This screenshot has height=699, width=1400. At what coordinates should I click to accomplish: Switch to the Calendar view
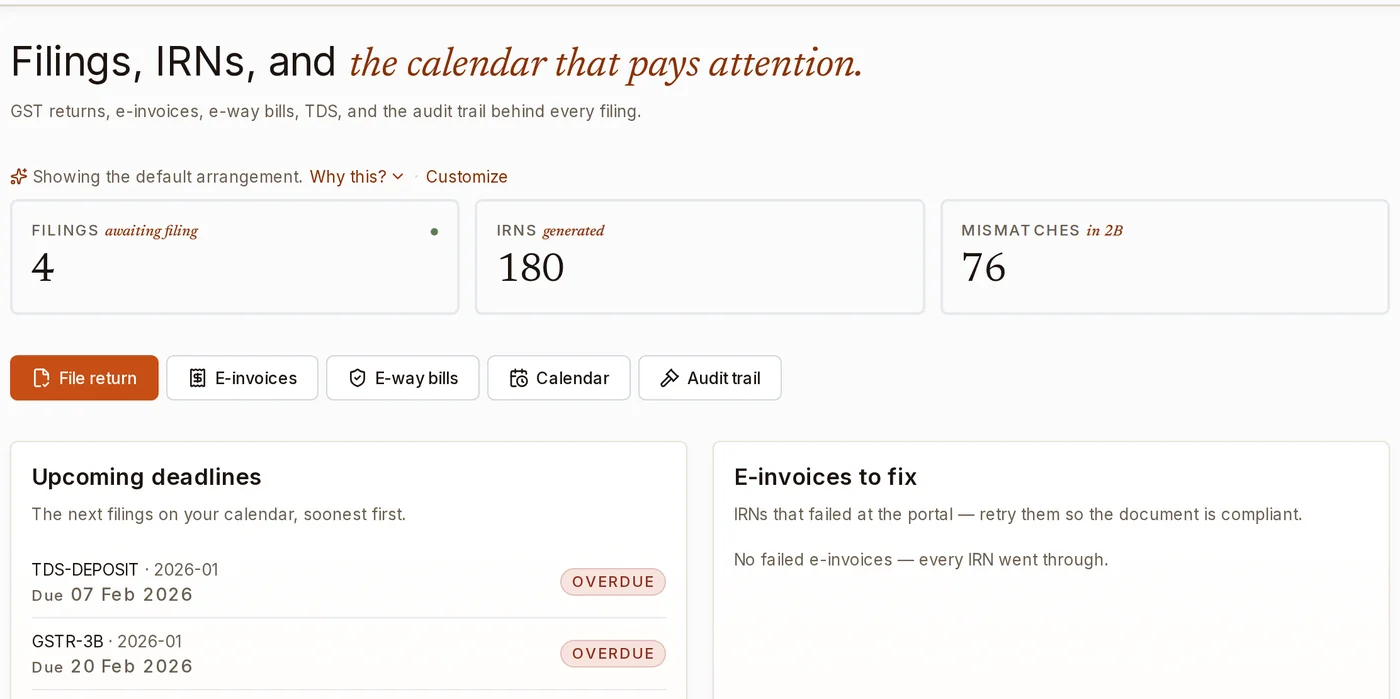pos(559,378)
